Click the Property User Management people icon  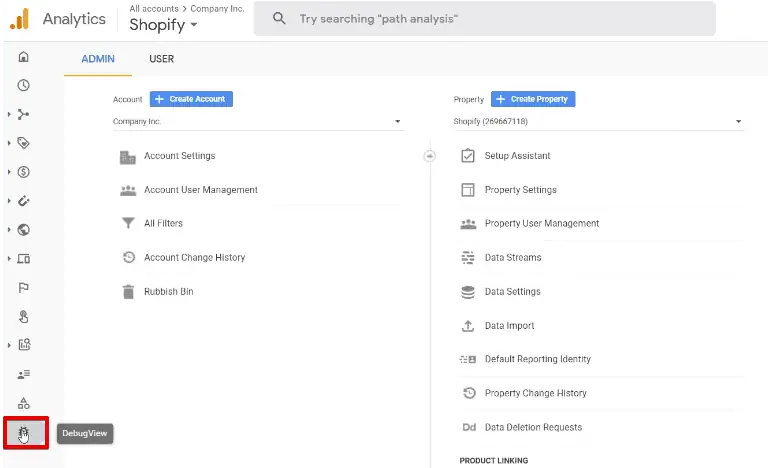click(x=468, y=224)
